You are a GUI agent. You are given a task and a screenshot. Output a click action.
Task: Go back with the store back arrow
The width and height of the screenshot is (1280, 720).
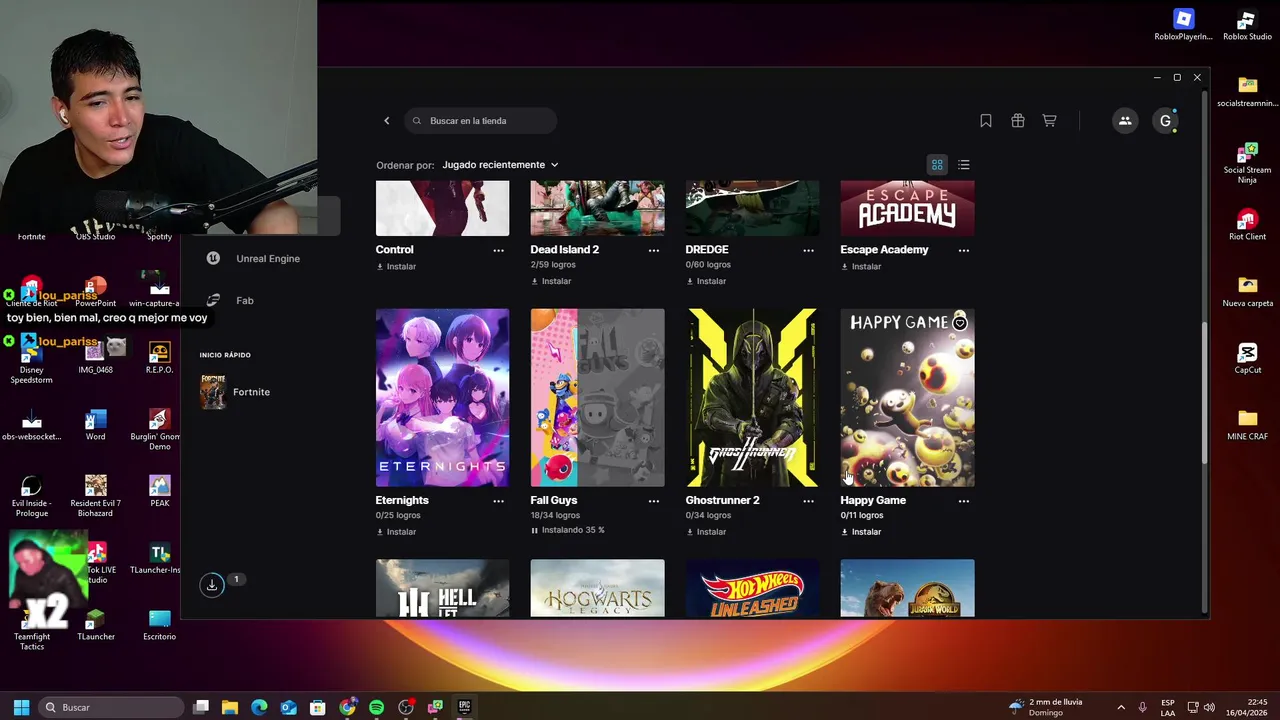pyautogui.click(x=387, y=121)
